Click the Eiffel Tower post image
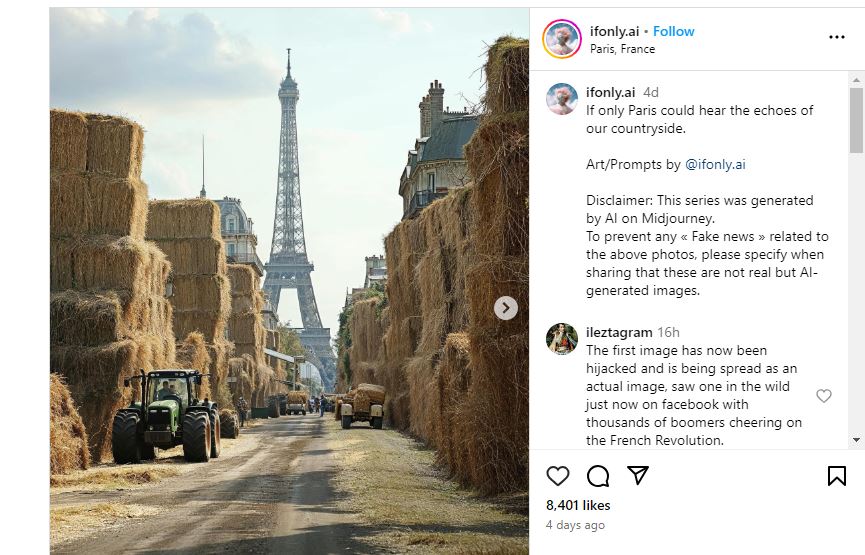The height and width of the screenshot is (555, 865). (289, 280)
